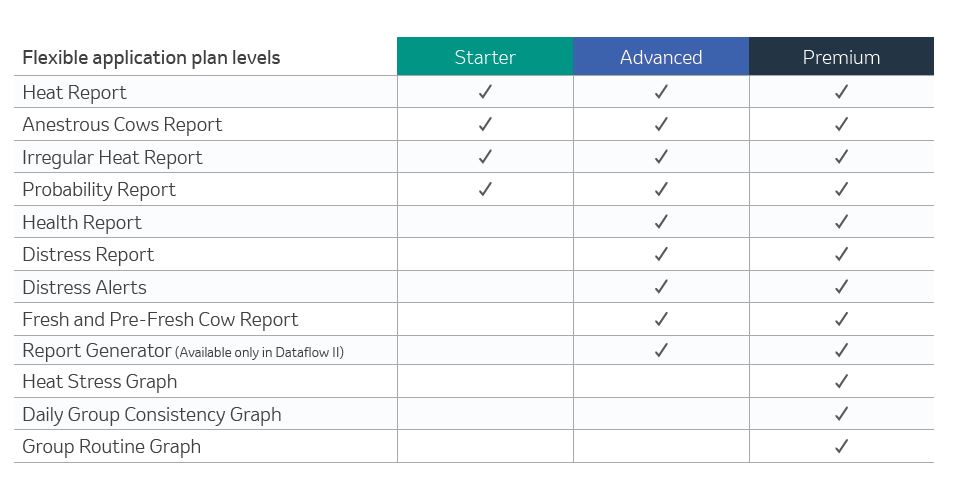Select the Advanced plan header

[x=661, y=56]
